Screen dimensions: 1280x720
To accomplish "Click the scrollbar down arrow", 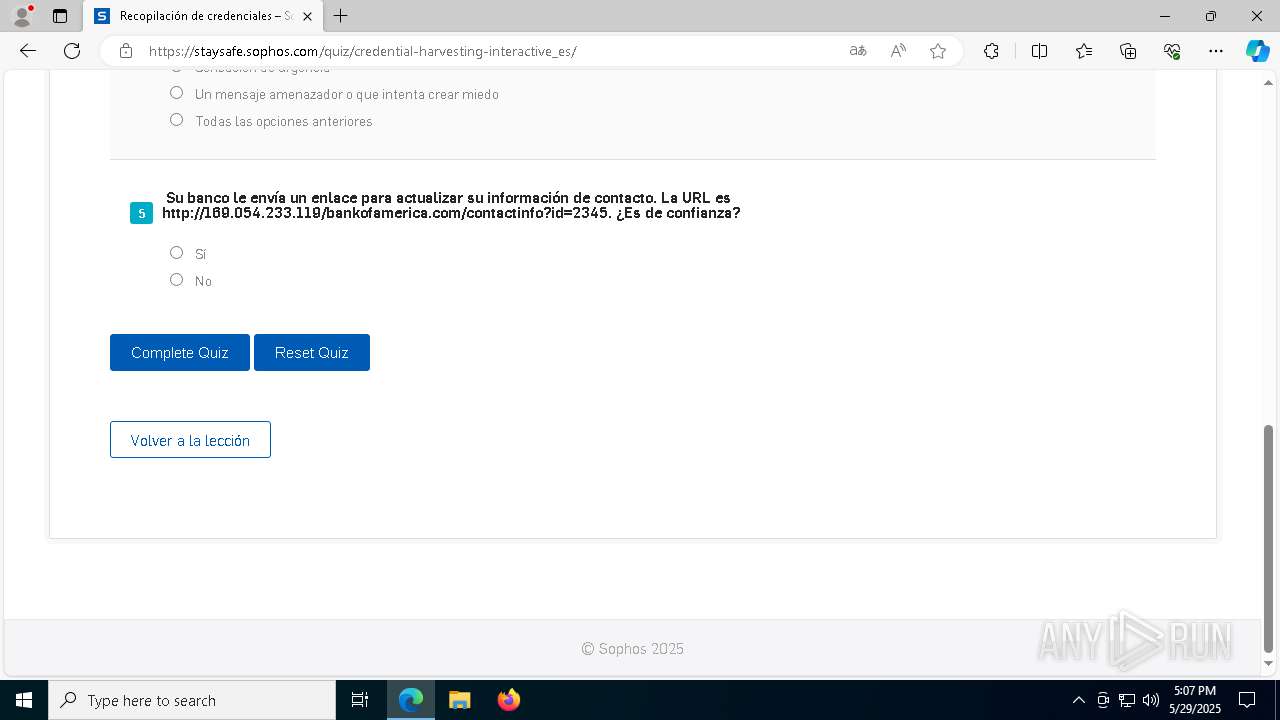I will (1269, 664).
